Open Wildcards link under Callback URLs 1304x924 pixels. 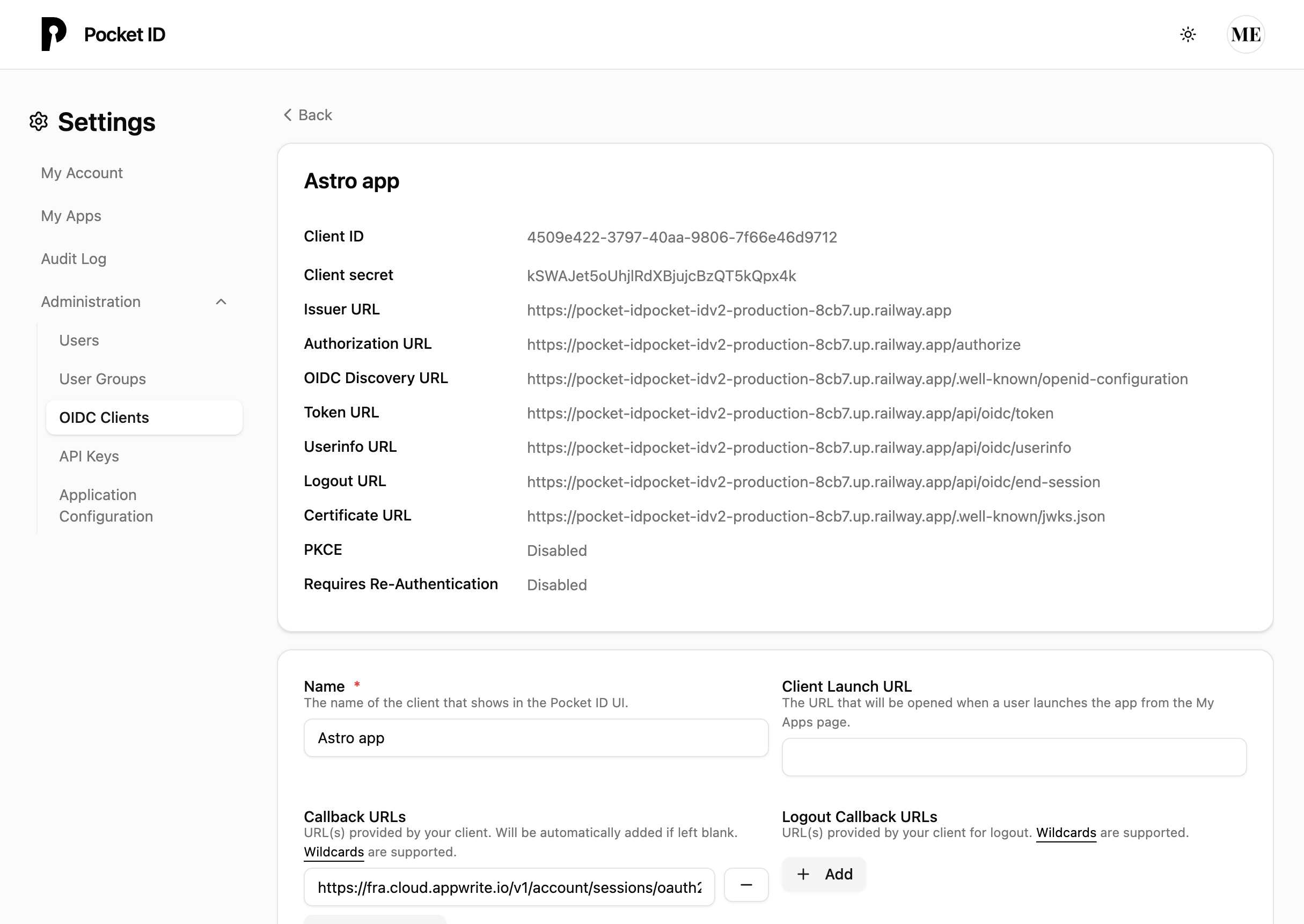(334, 852)
